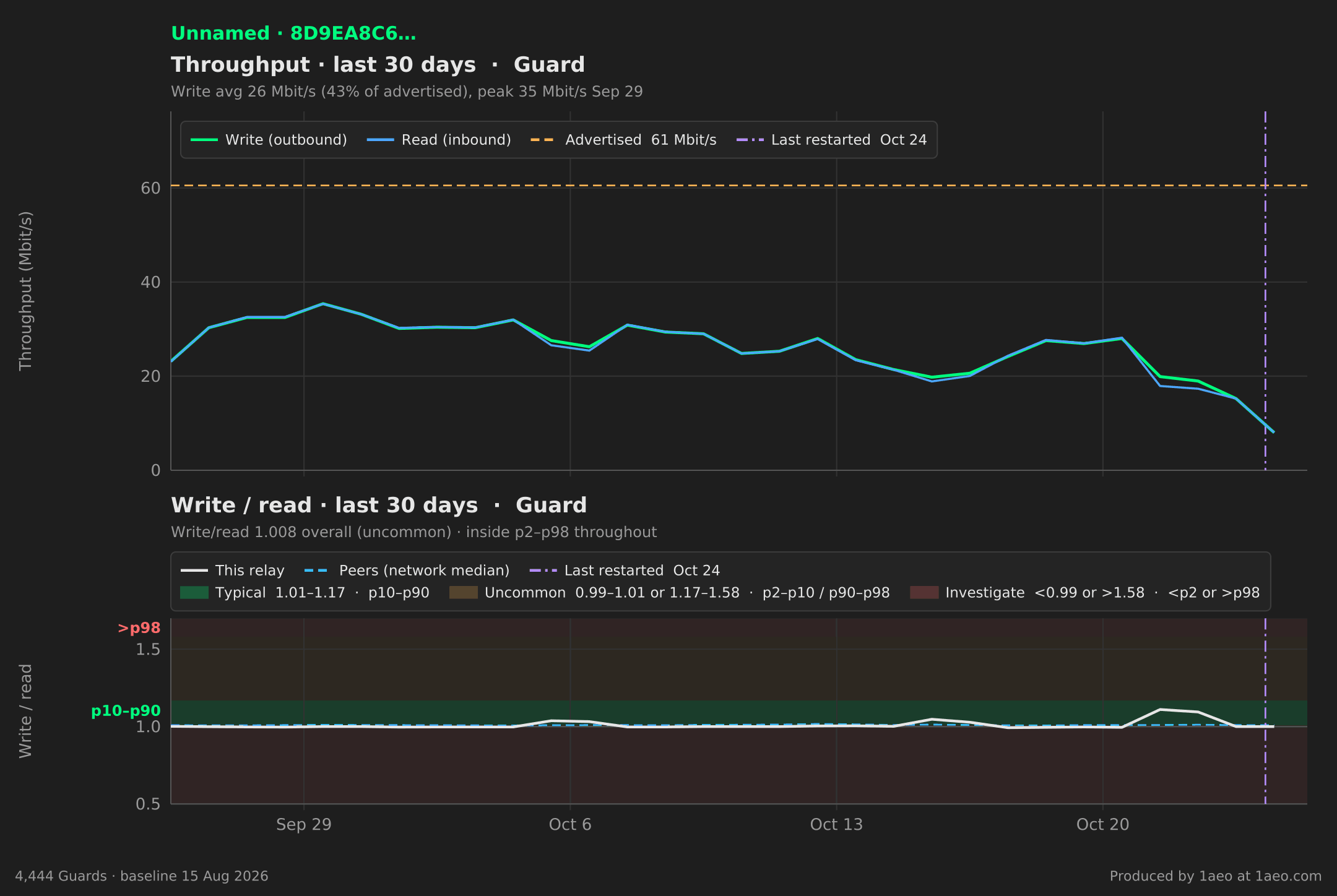Click the 'This relay' legend entry
The width and height of the screenshot is (1337, 896).
(x=233, y=571)
